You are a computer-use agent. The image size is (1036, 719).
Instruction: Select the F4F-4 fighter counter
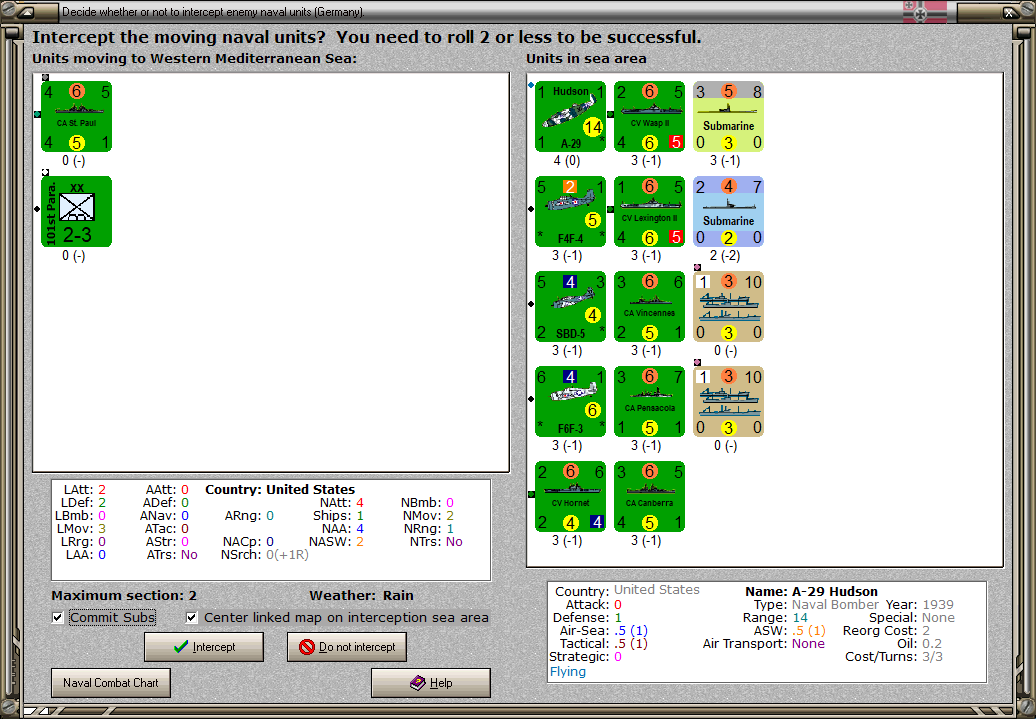click(x=570, y=211)
